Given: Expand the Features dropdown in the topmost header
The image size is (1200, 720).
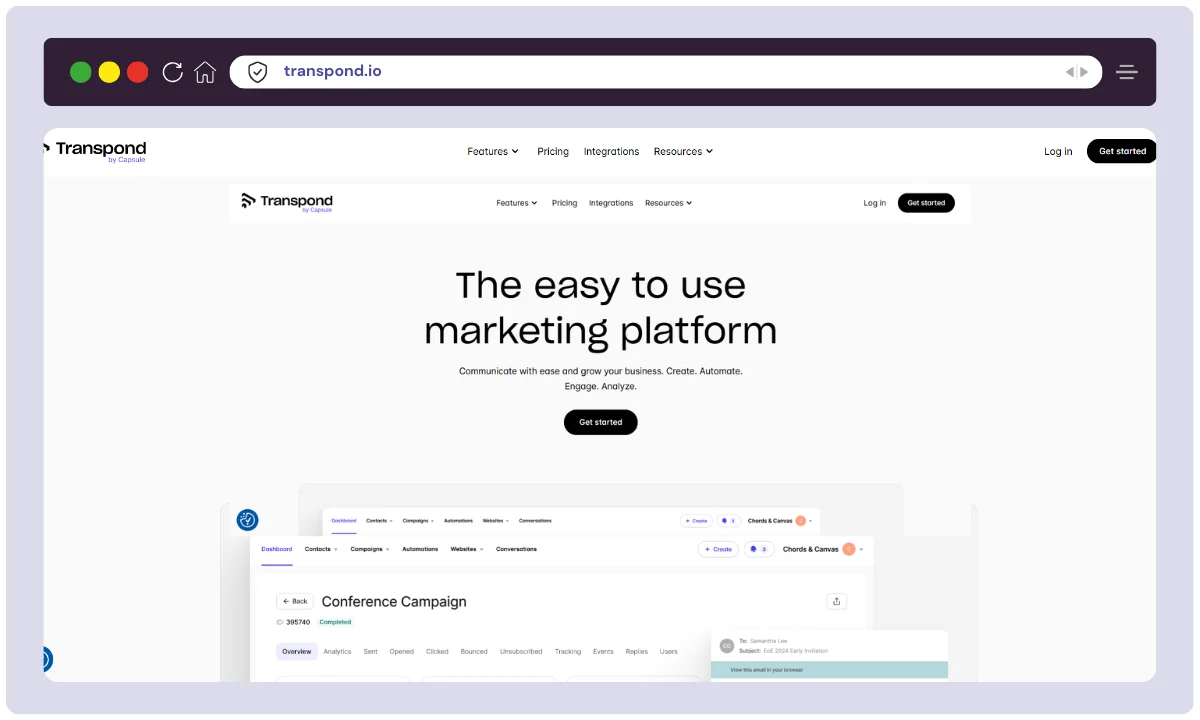Looking at the screenshot, I should [x=493, y=152].
